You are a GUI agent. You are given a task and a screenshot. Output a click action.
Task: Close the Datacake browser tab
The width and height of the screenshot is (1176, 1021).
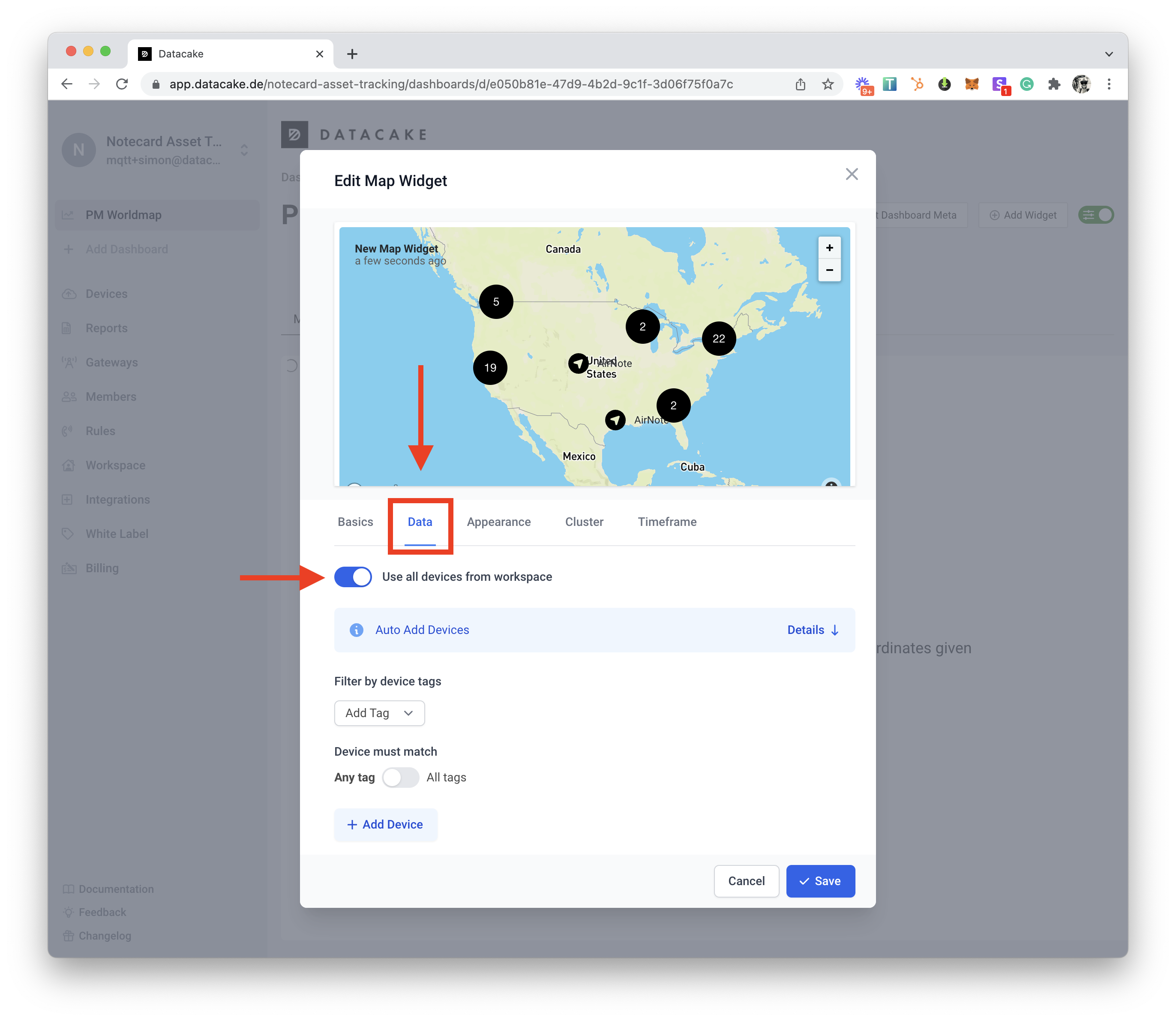(x=320, y=54)
